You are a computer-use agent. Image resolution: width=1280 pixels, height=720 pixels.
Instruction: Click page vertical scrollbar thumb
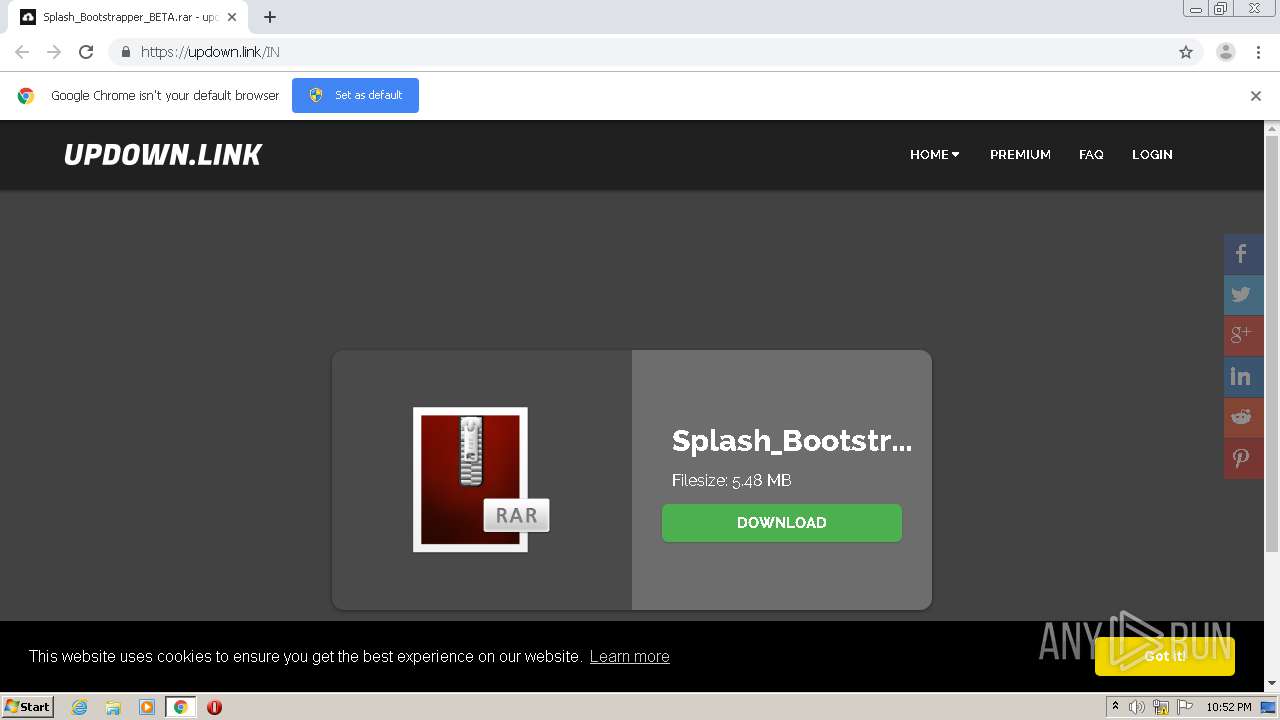pos(1272,342)
